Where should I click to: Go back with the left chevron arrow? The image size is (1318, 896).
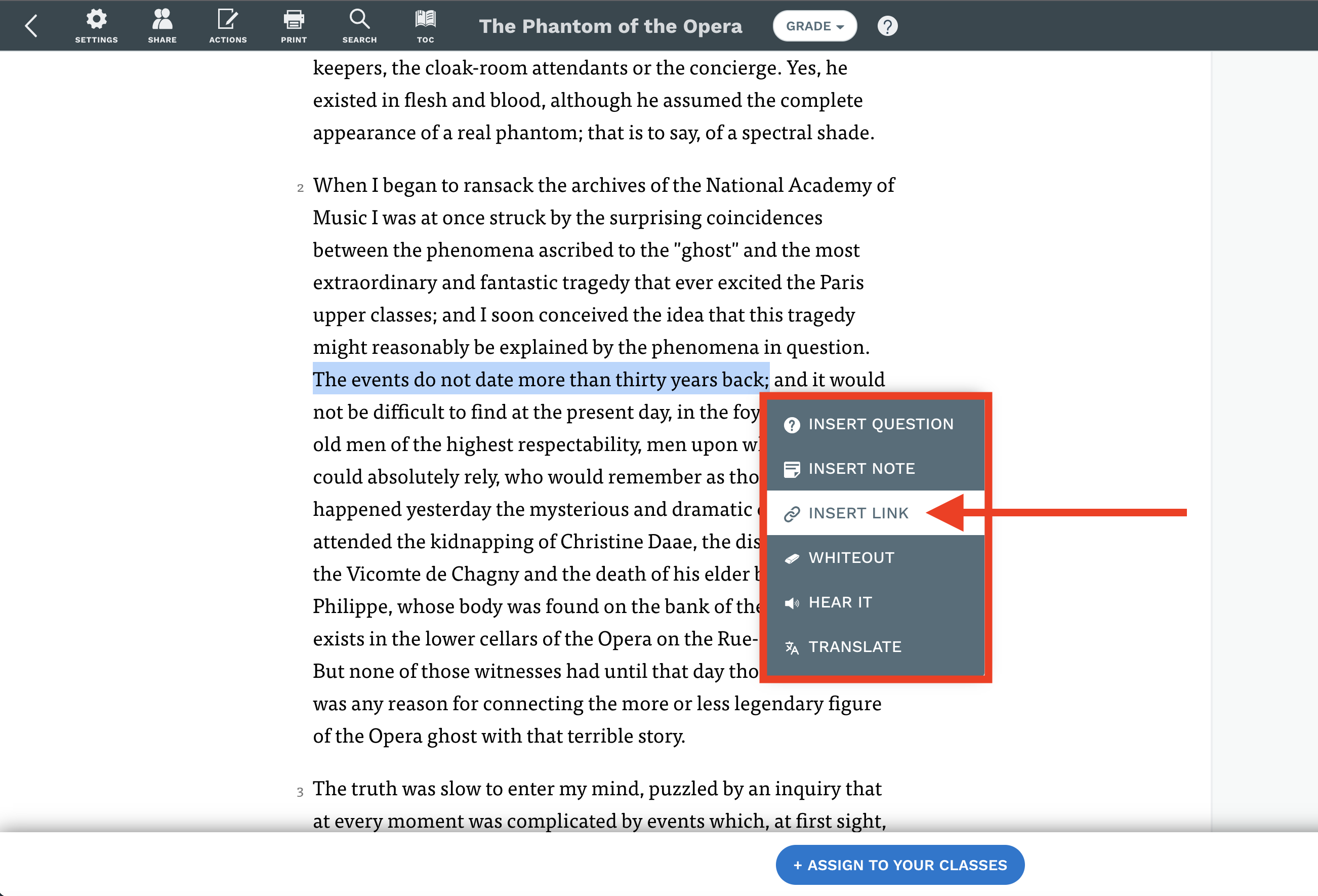(31, 26)
